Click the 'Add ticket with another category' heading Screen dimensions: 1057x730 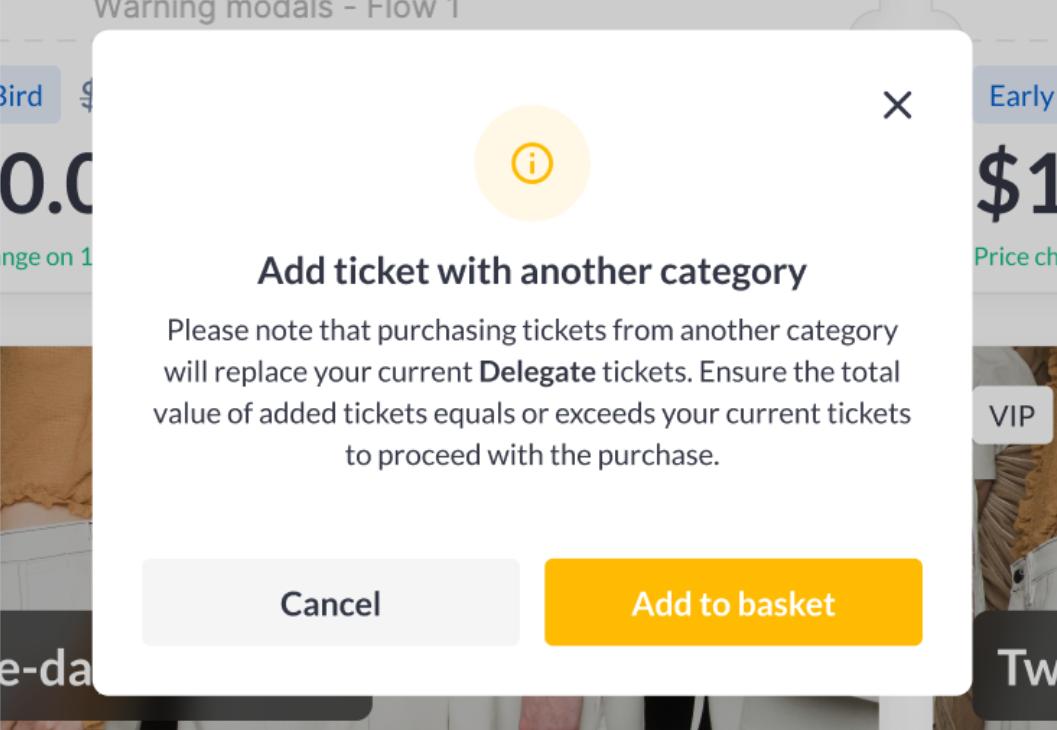(532, 271)
